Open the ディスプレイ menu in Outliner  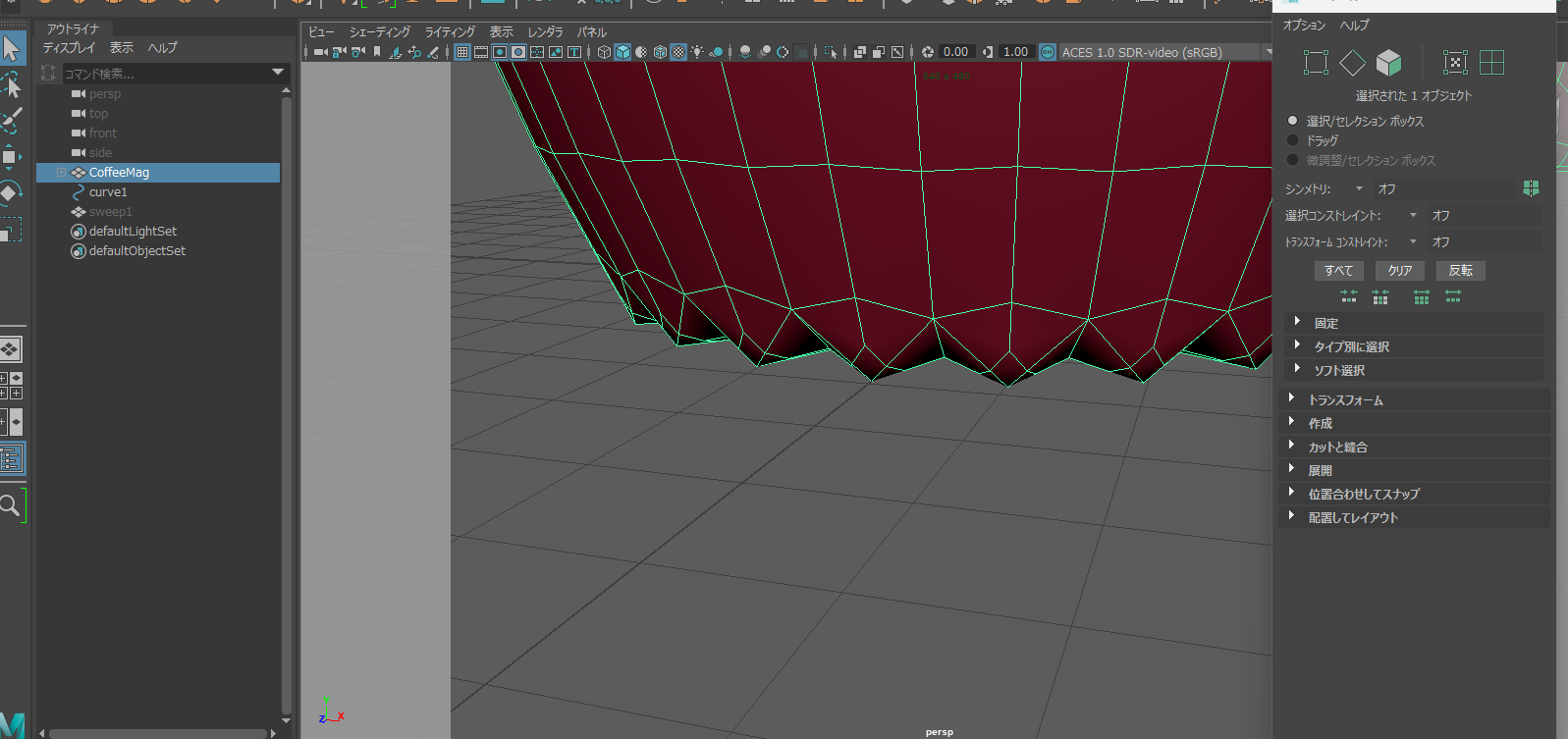pos(69,47)
